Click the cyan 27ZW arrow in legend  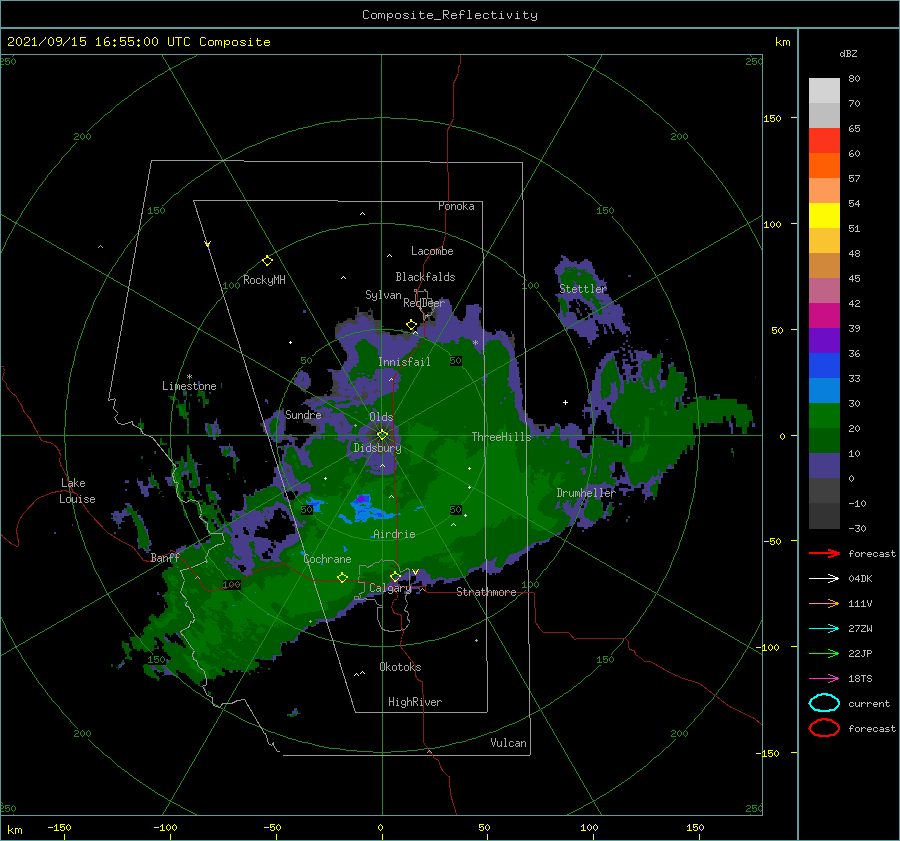(x=824, y=628)
